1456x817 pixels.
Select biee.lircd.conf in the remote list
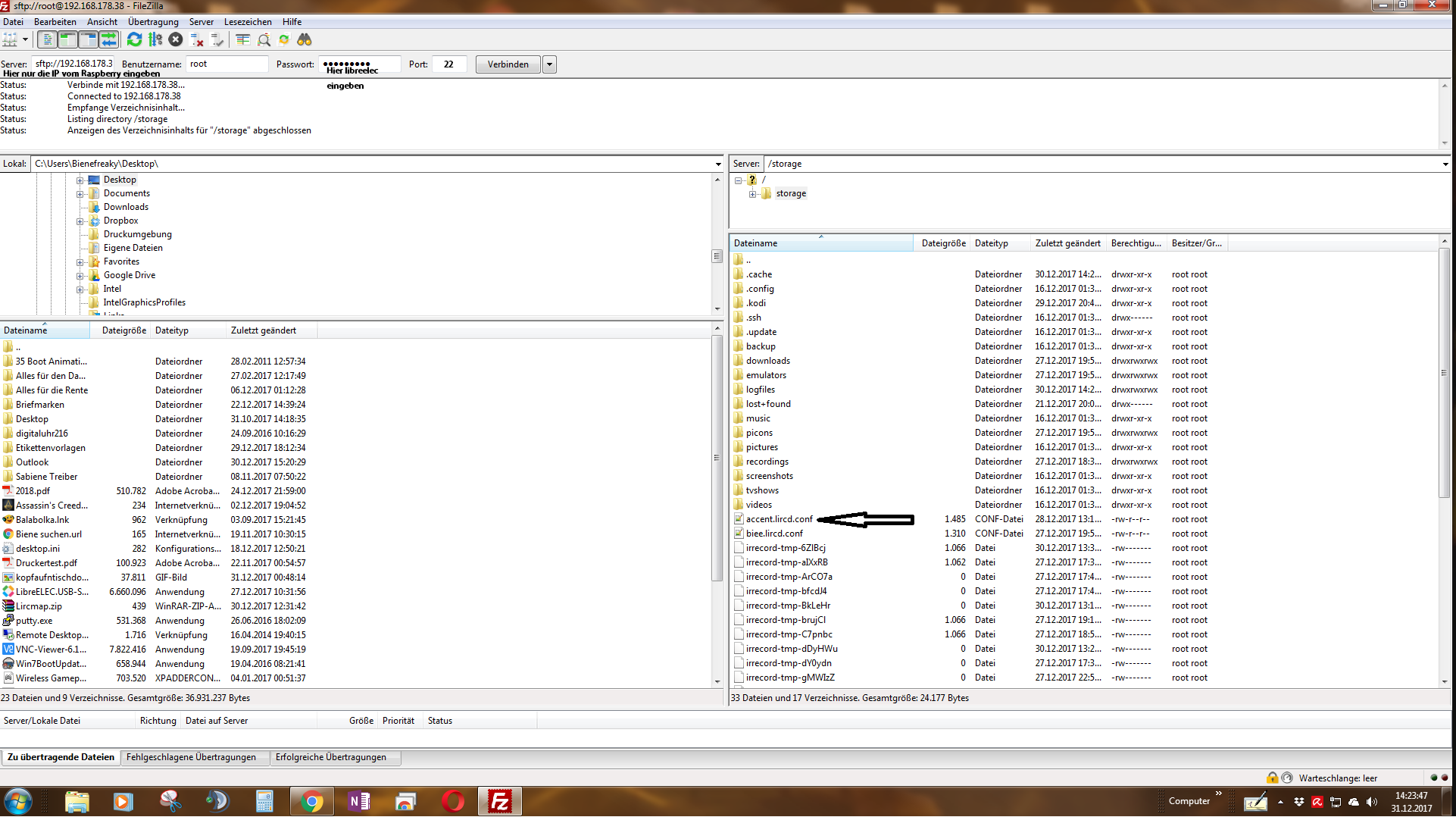(x=774, y=534)
